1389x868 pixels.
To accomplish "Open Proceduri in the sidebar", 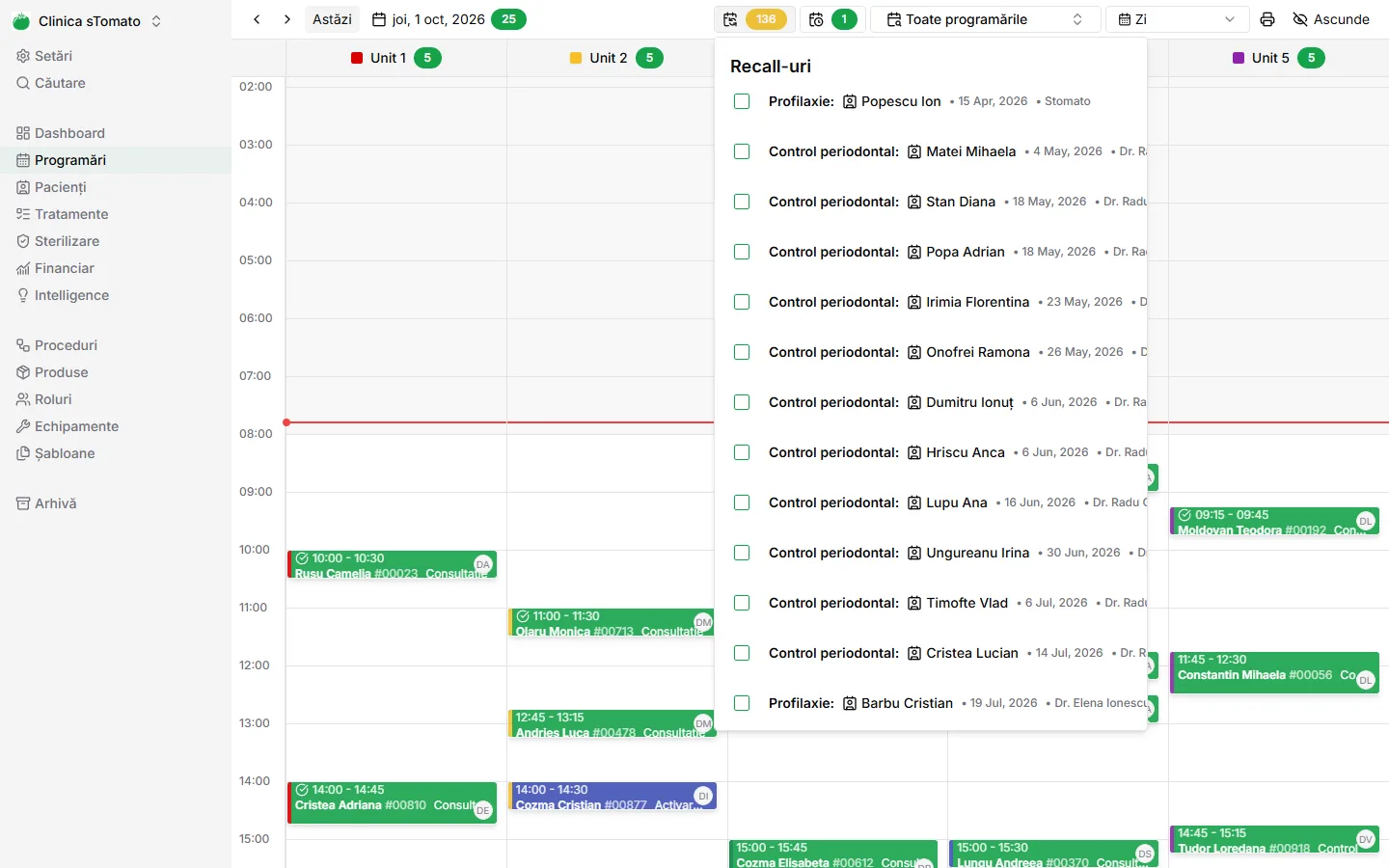I will [116, 345].
